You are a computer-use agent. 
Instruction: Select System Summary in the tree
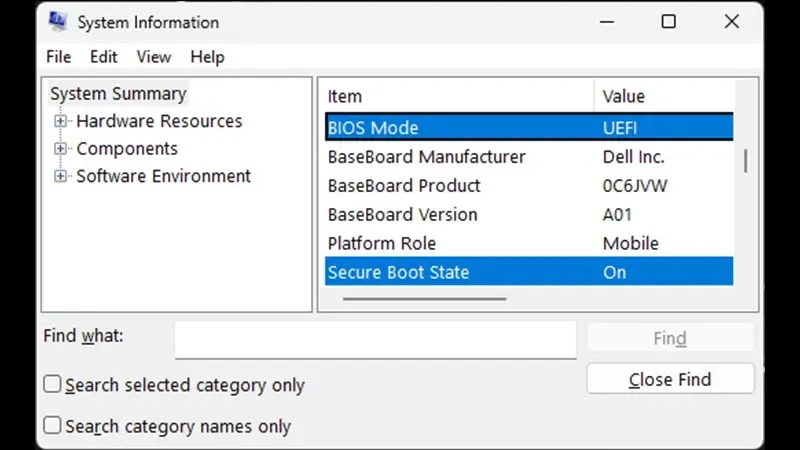(x=118, y=94)
